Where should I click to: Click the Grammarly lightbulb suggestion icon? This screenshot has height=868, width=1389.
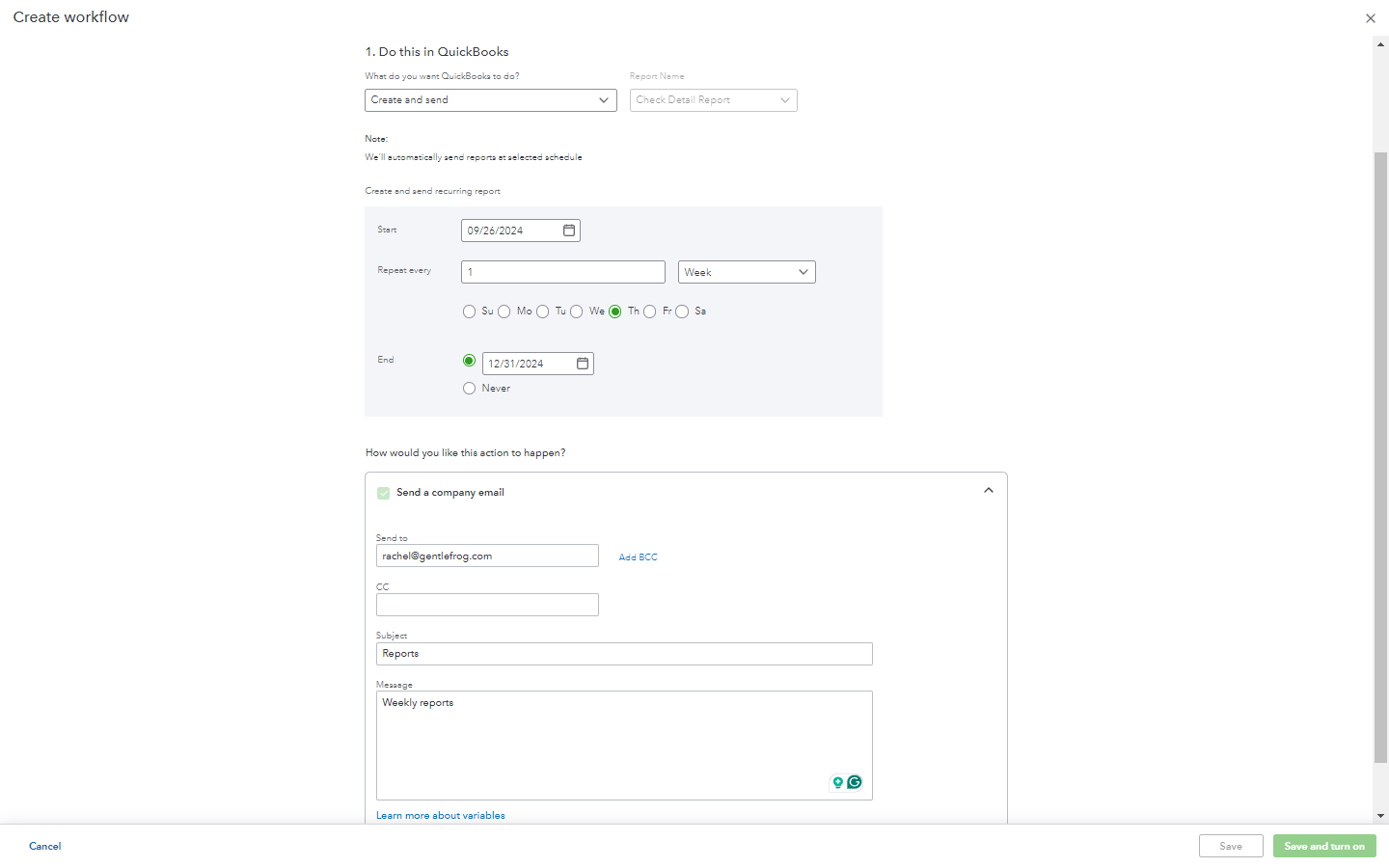tap(838, 782)
